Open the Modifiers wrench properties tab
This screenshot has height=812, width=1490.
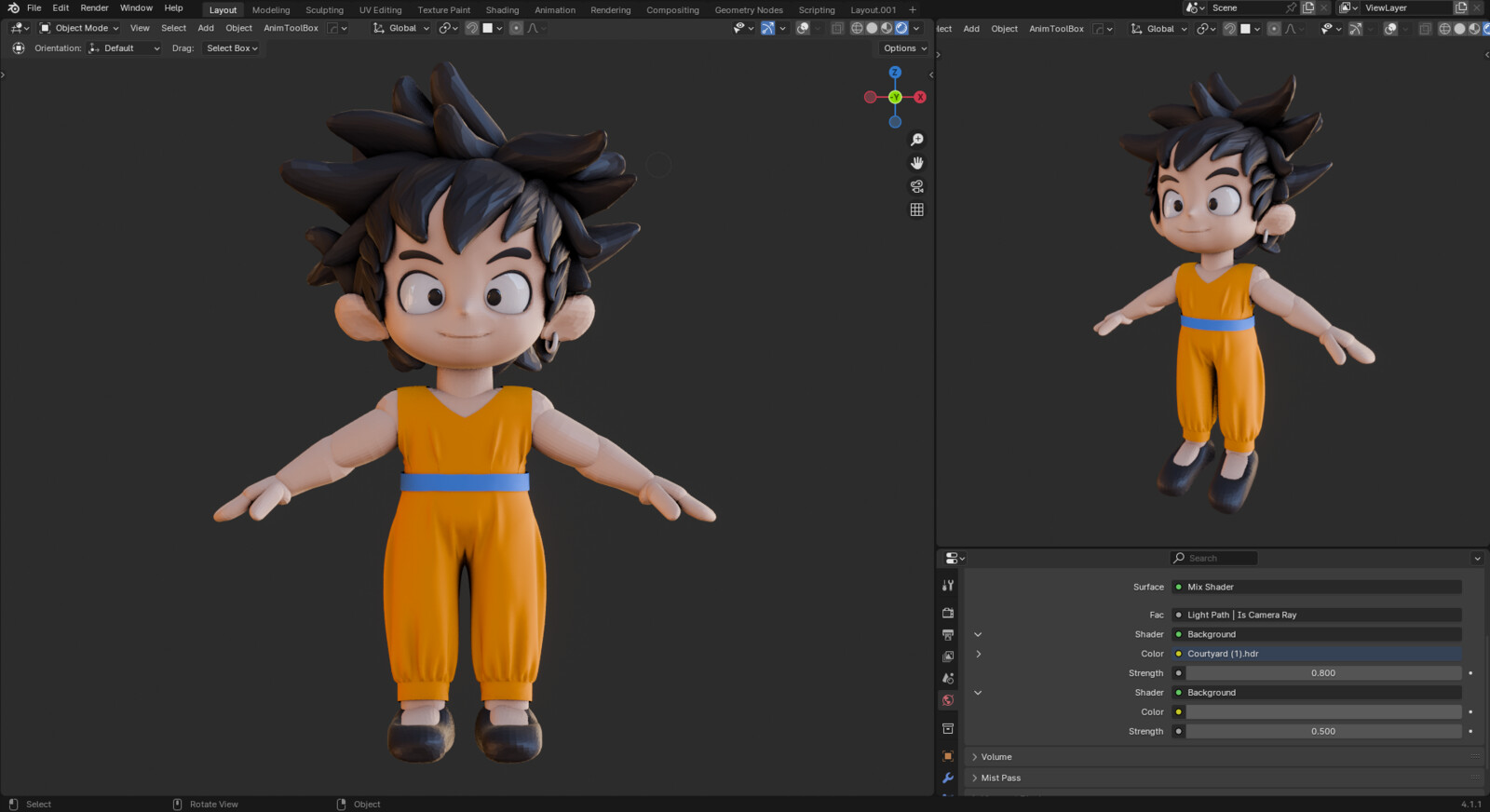(948, 778)
